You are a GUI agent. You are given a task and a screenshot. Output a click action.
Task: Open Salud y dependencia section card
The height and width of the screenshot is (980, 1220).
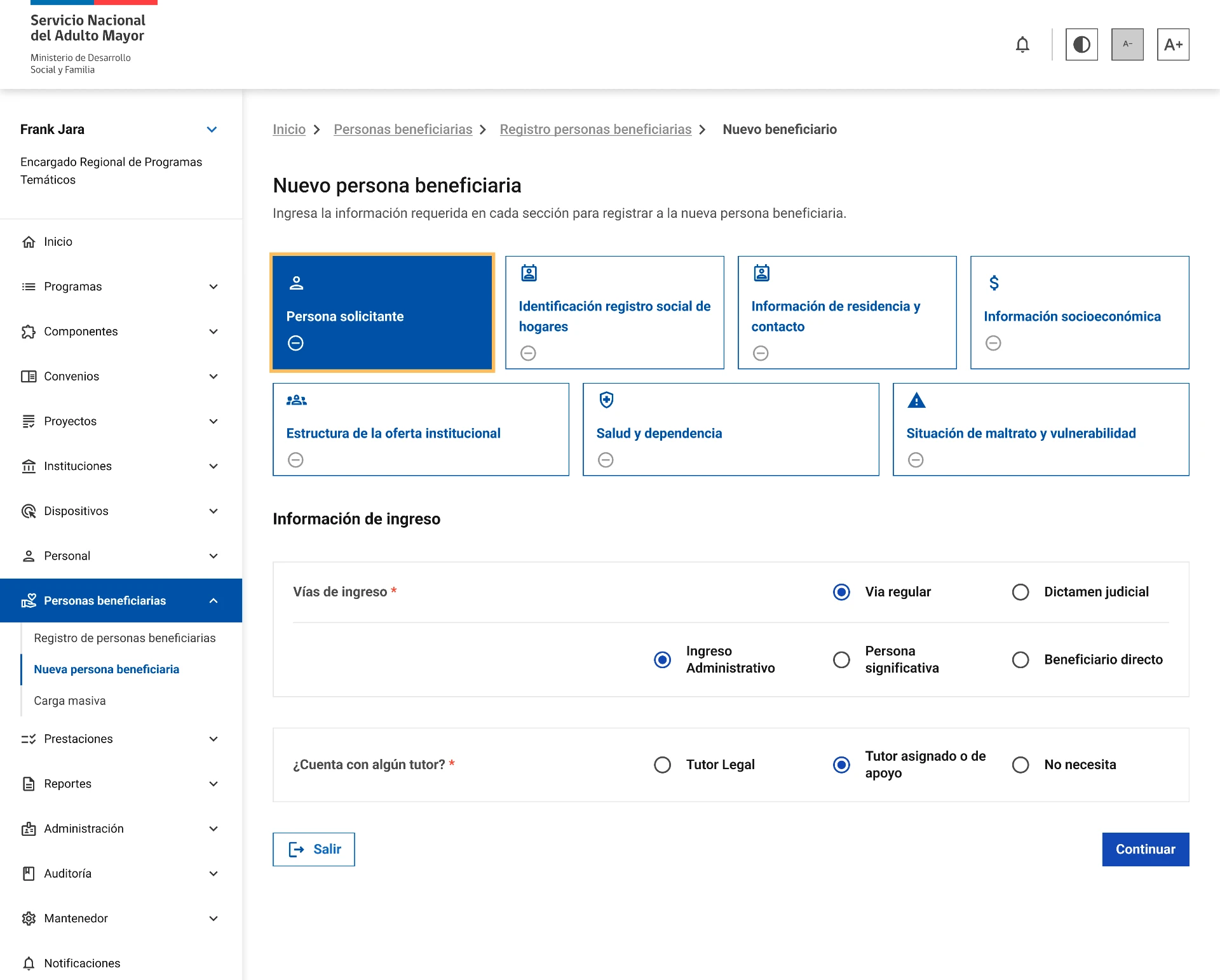pos(731,429)
